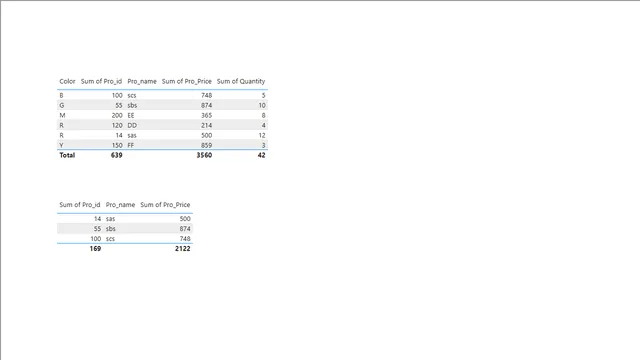
Task: Click quantity 8 in the M row
Action: coord(263,115)
